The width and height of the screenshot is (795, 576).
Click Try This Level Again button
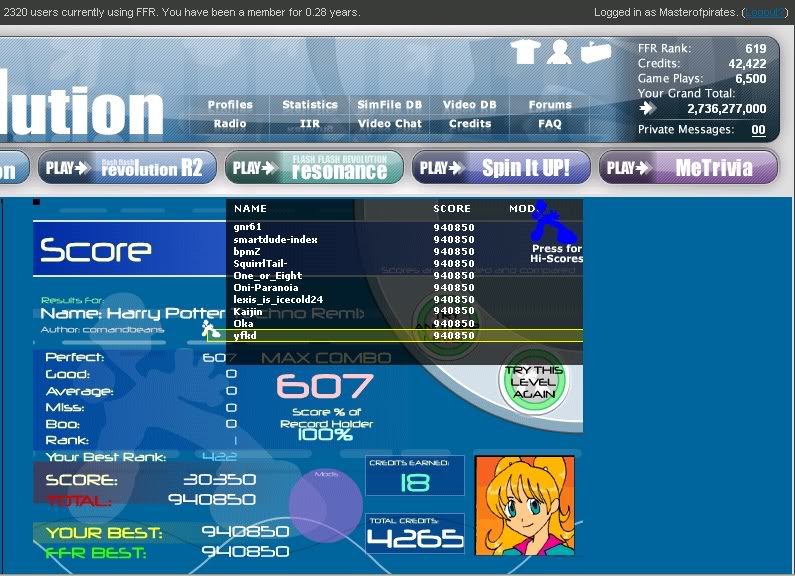[x=534, y=382]
